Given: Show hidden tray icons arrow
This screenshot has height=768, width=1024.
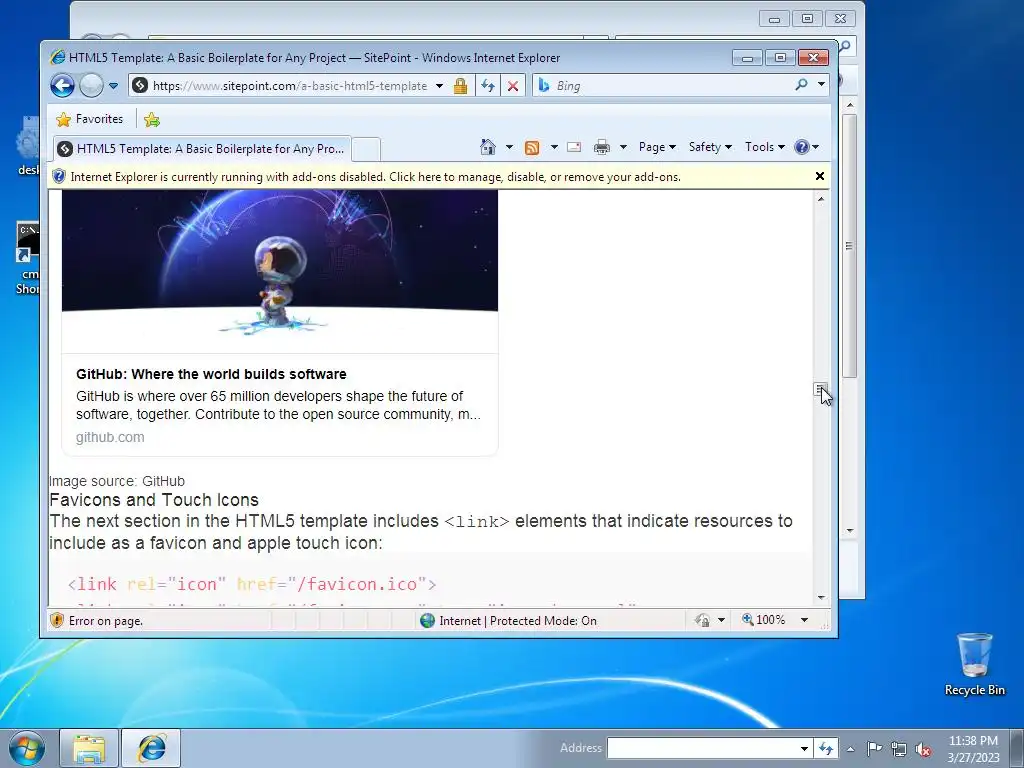Looking at the screenshot, I should 850,749.
